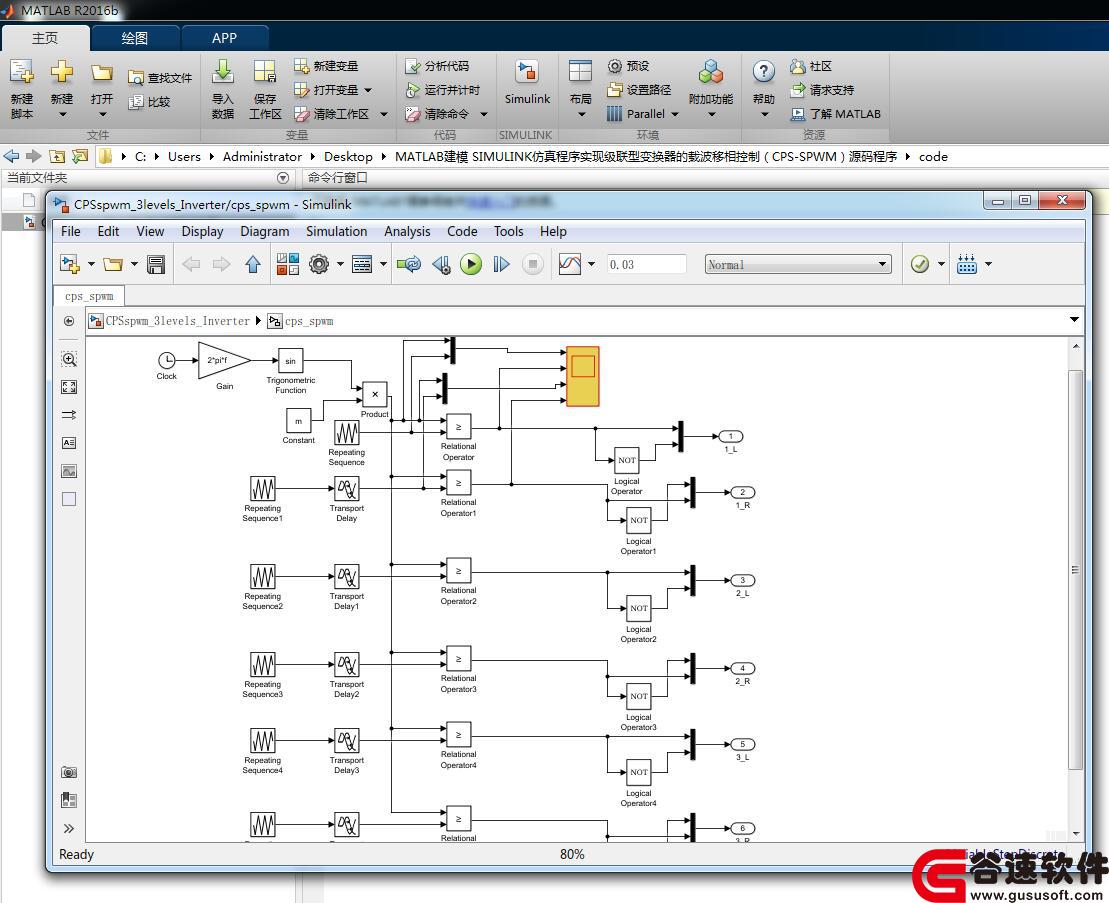Click the Layout button in ribbon

[x=581, y=89]
